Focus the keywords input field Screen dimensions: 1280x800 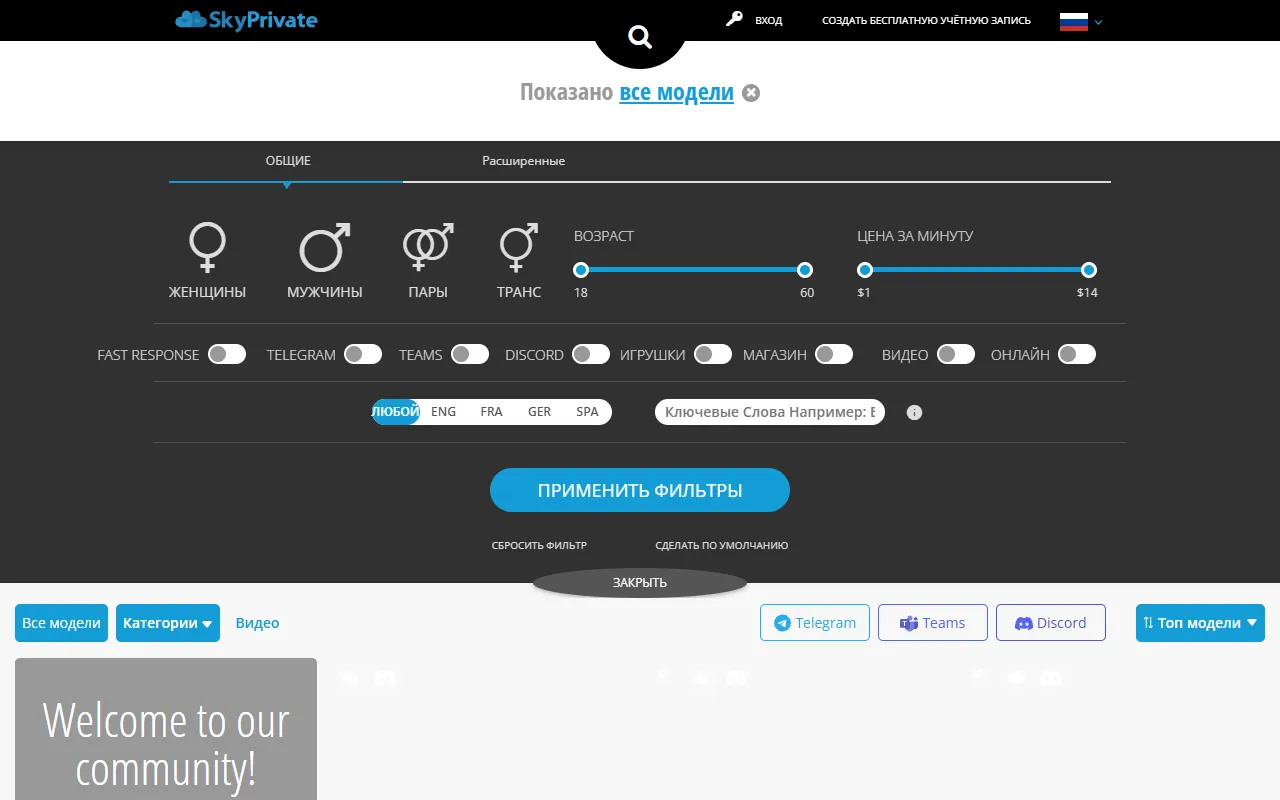coord(769,412)
